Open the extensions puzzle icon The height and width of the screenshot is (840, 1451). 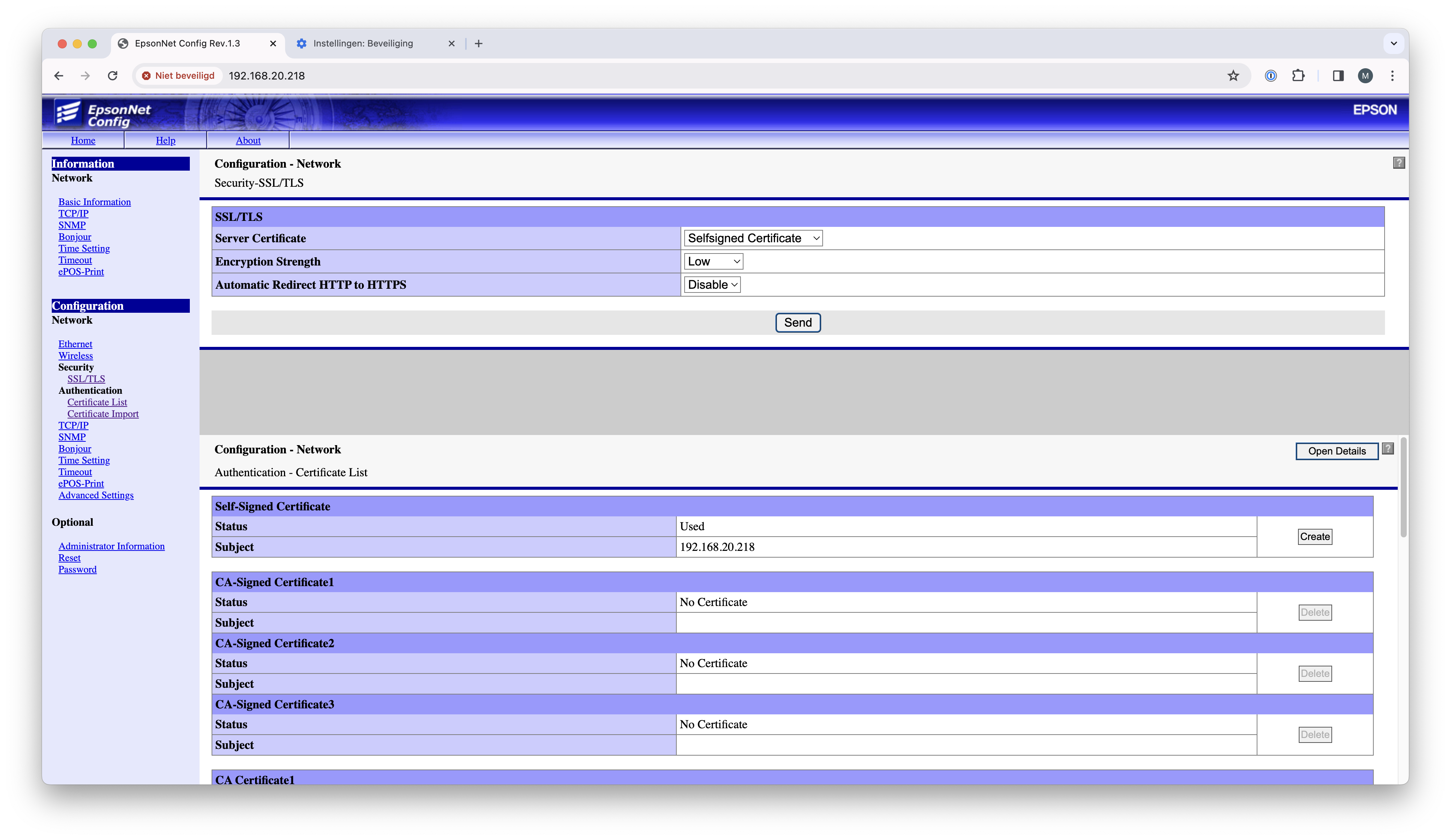coord(1298,75)
